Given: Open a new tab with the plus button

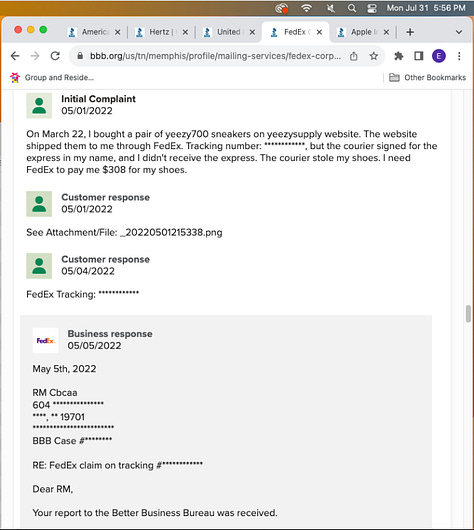Looking at the screenshot, I should (x=410, y=32).
